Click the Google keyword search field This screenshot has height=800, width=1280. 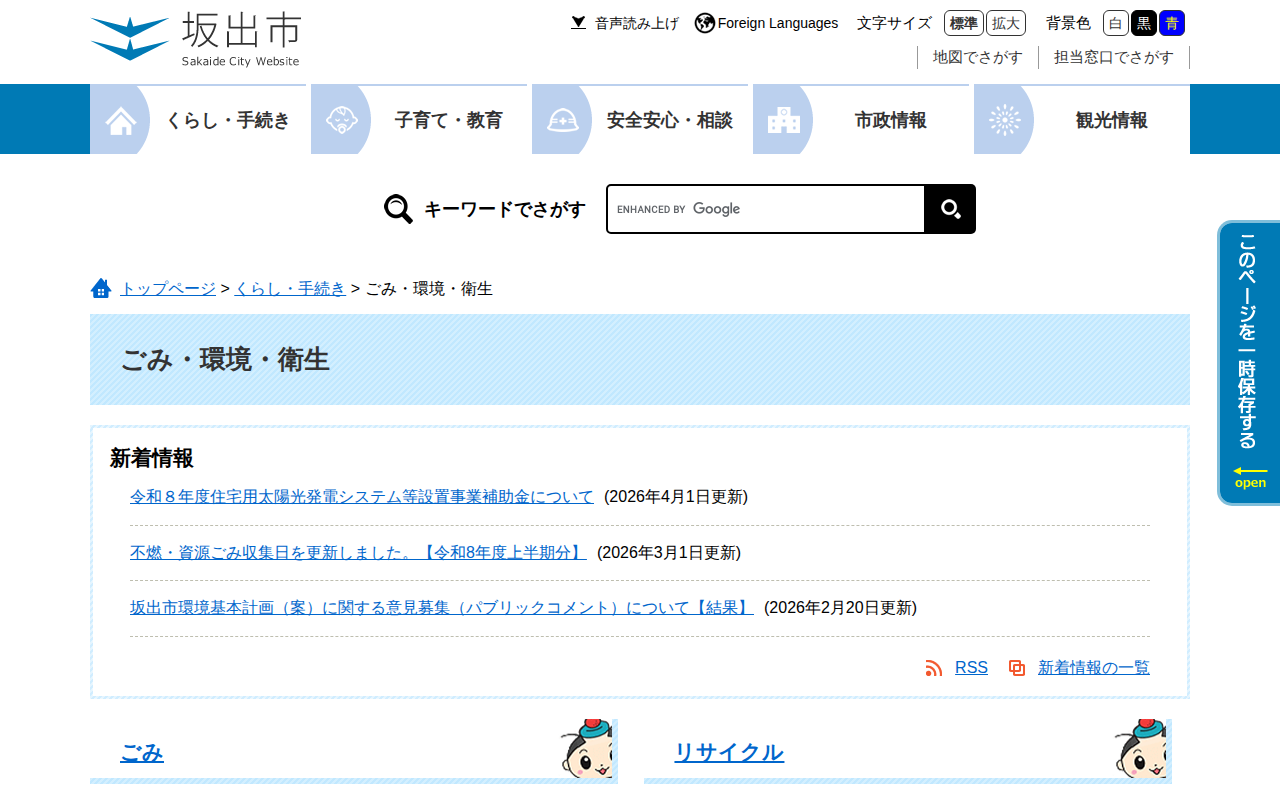766,209
